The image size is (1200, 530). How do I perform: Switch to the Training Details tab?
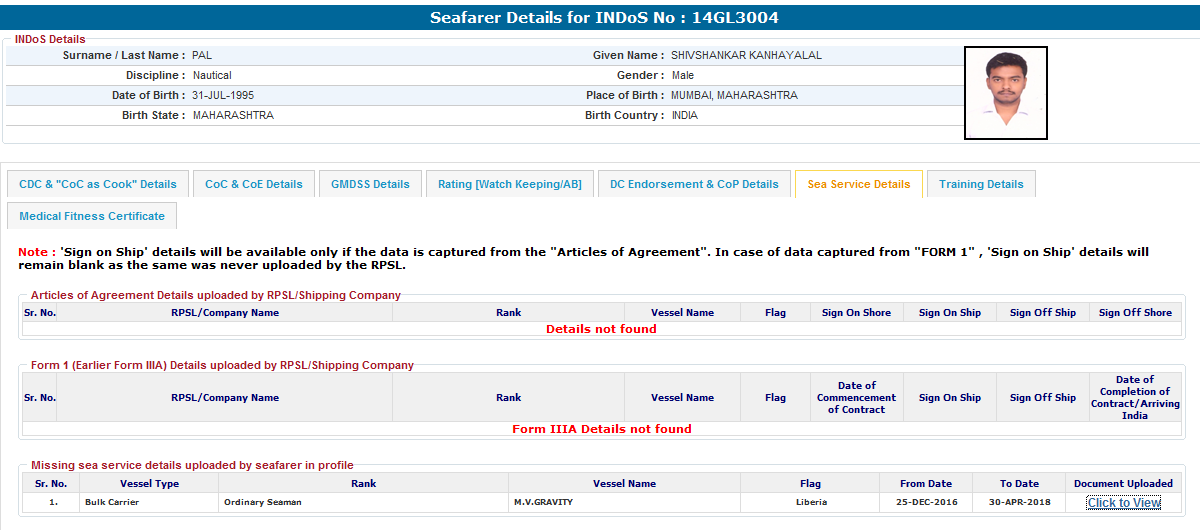pos(981,184)
